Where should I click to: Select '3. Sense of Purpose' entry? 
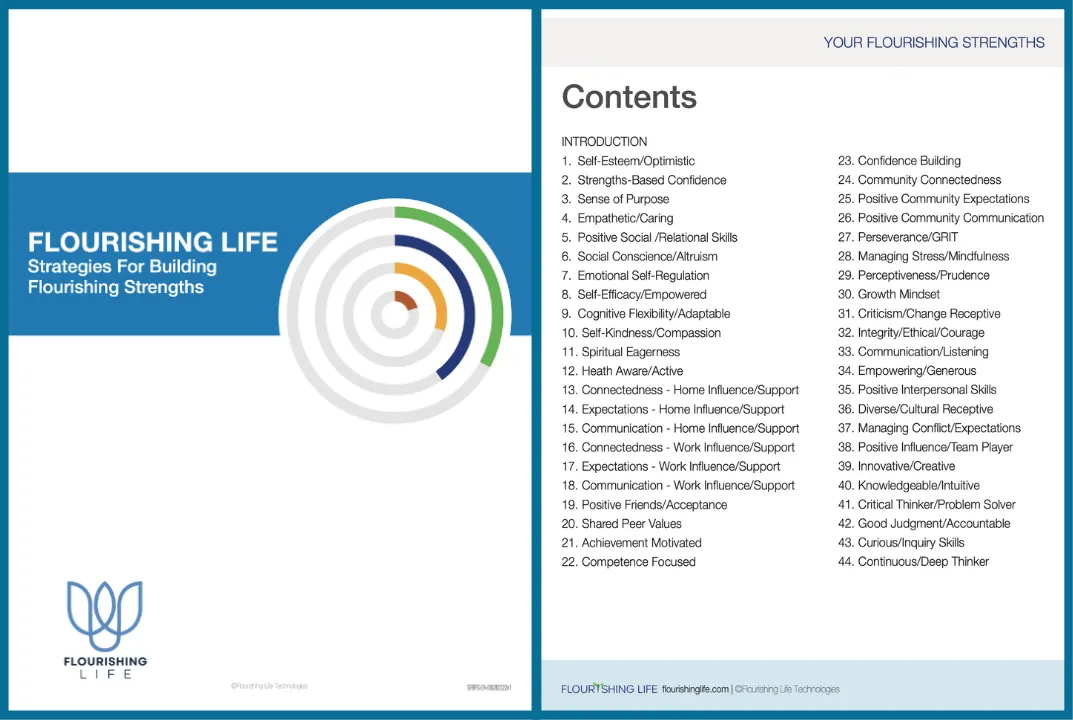click(x=615, y=199)
